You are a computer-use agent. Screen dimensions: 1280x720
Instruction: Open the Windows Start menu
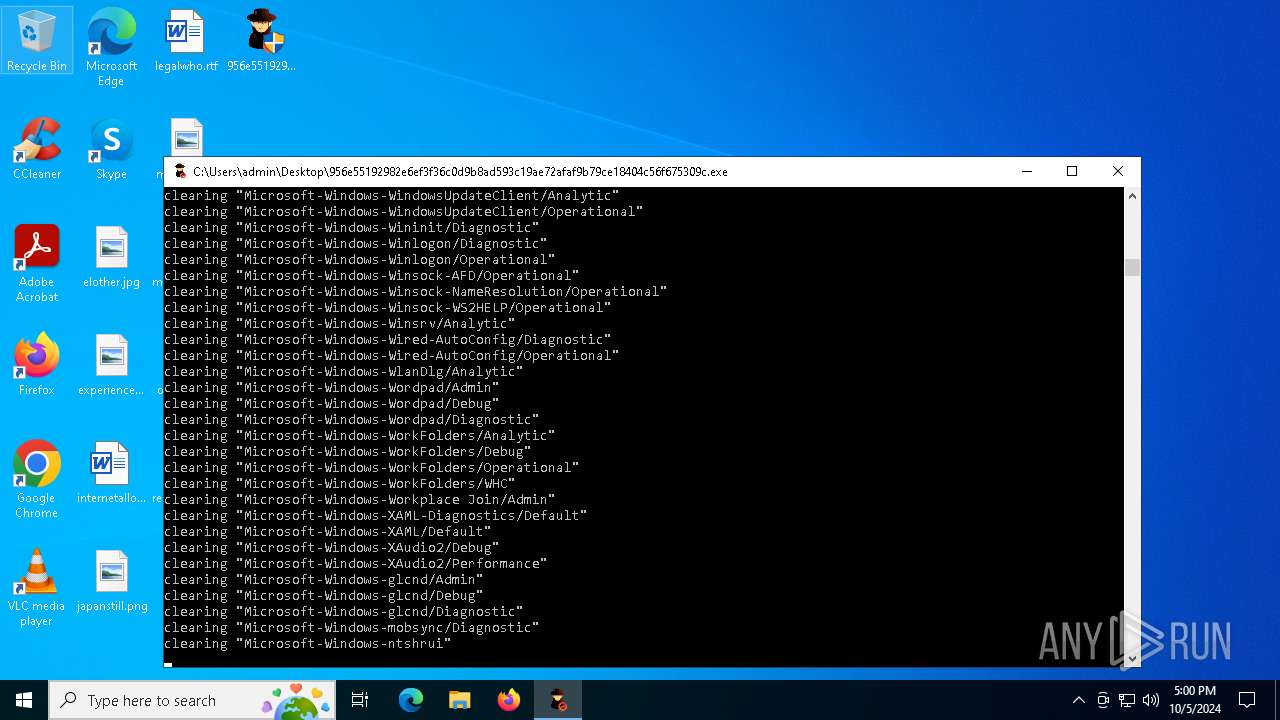pyautogui.click(x=24, y=700)
